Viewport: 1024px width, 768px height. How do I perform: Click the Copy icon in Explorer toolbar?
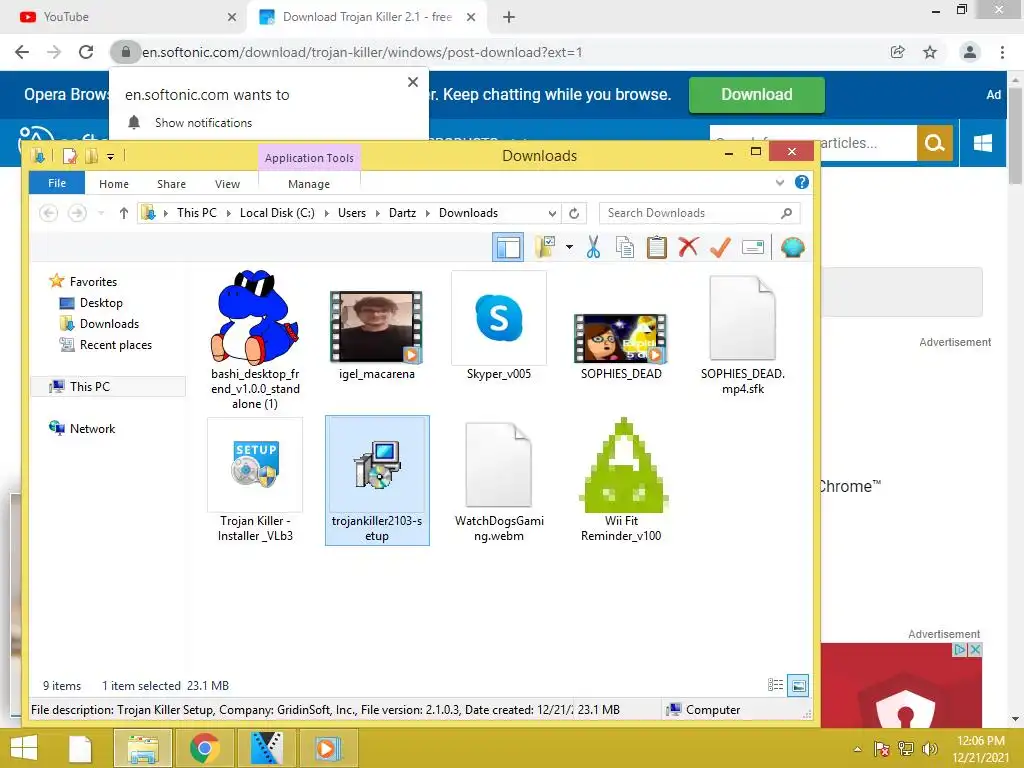tap(625, 248)
